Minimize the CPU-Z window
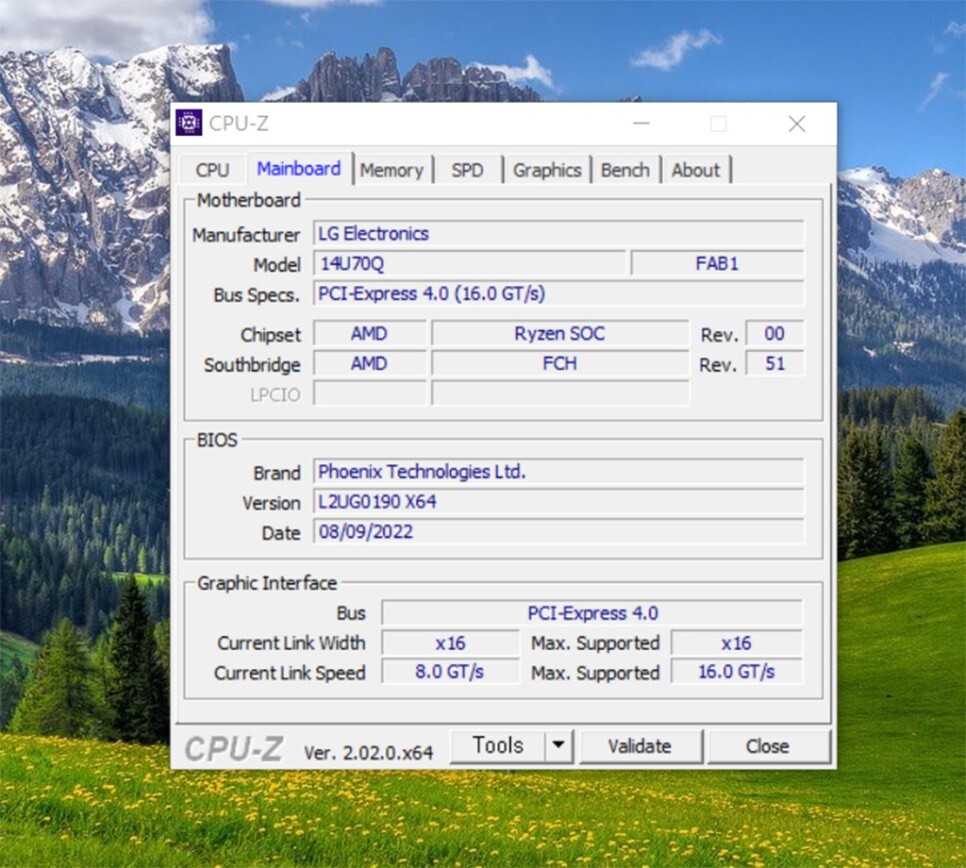 tap(641, 124)
